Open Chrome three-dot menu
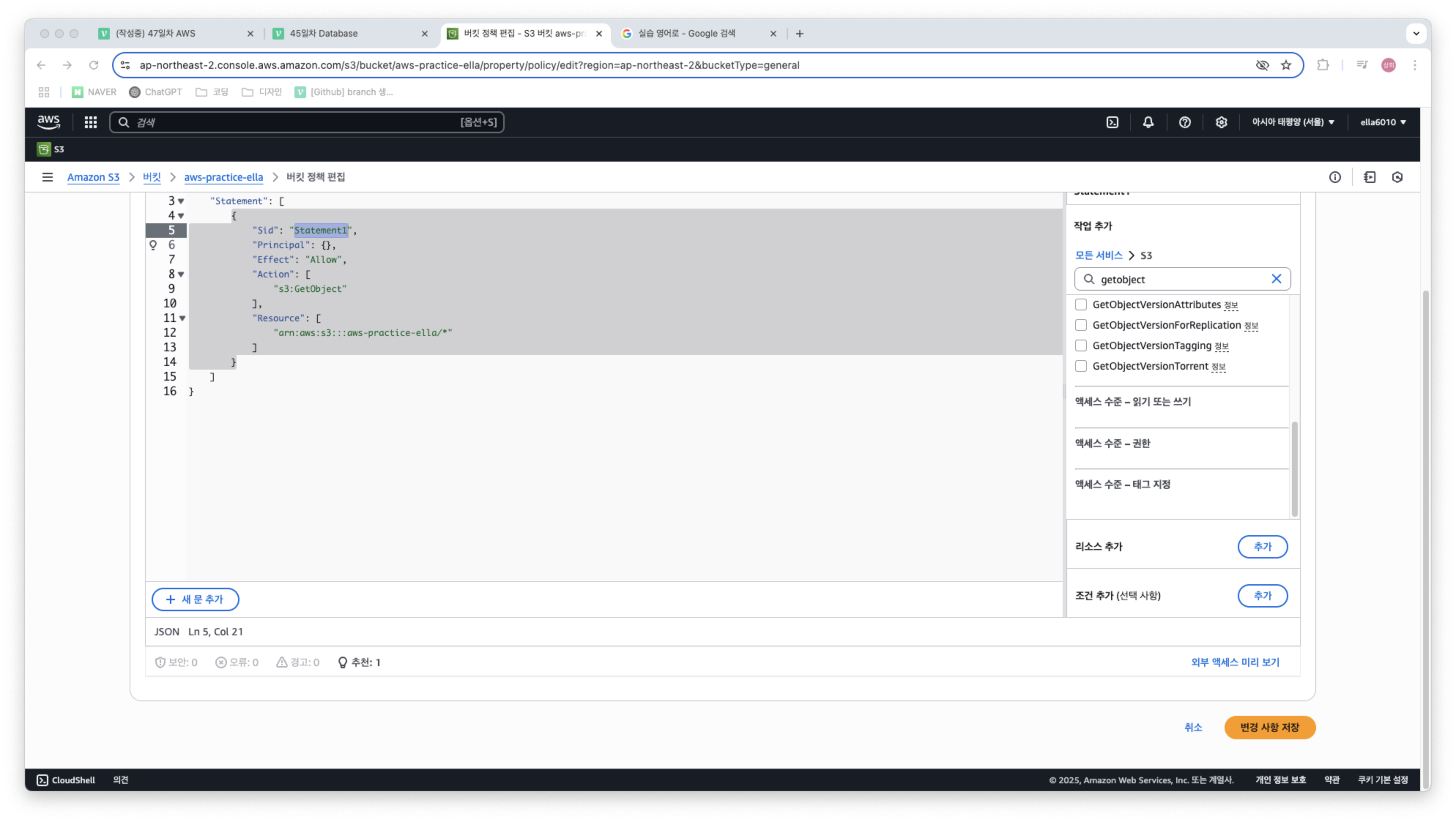The image size is (1456, 822). pos(1415,65)
